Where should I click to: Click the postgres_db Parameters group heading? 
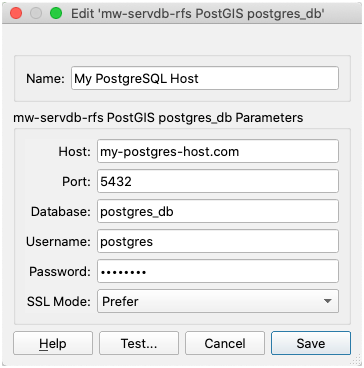pos(158,118)
